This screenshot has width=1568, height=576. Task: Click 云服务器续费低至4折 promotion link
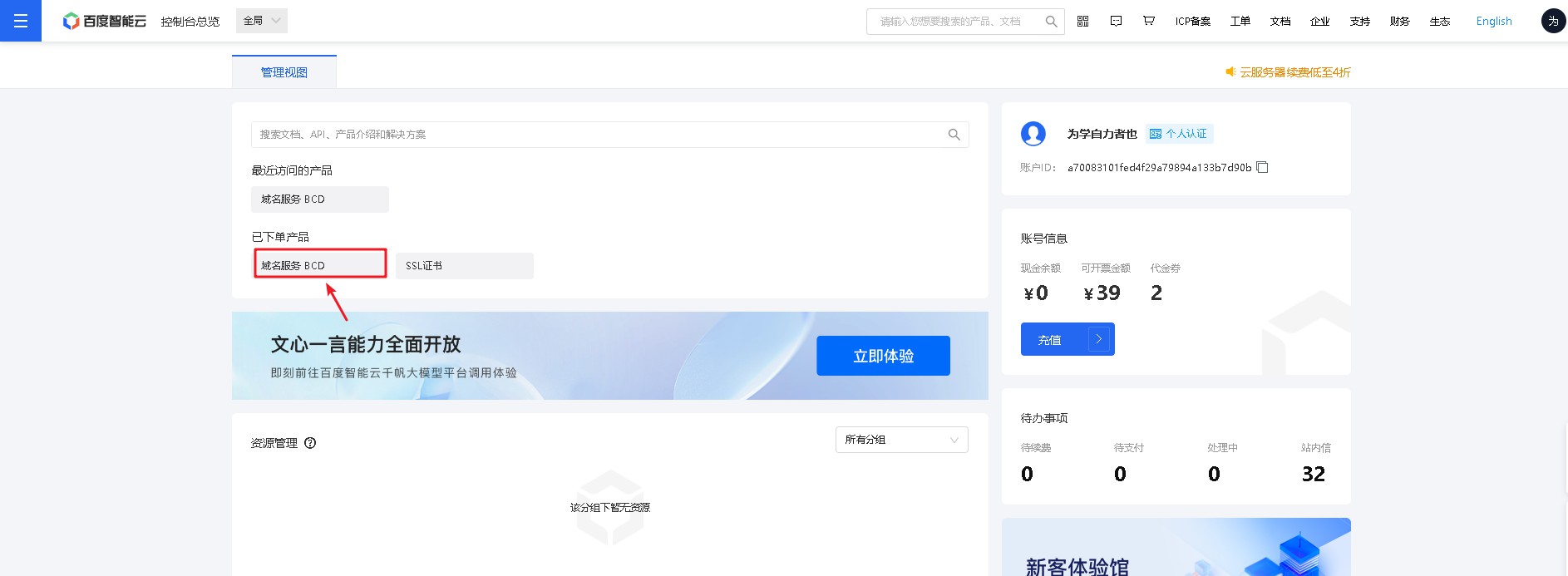pos(1295,72)
